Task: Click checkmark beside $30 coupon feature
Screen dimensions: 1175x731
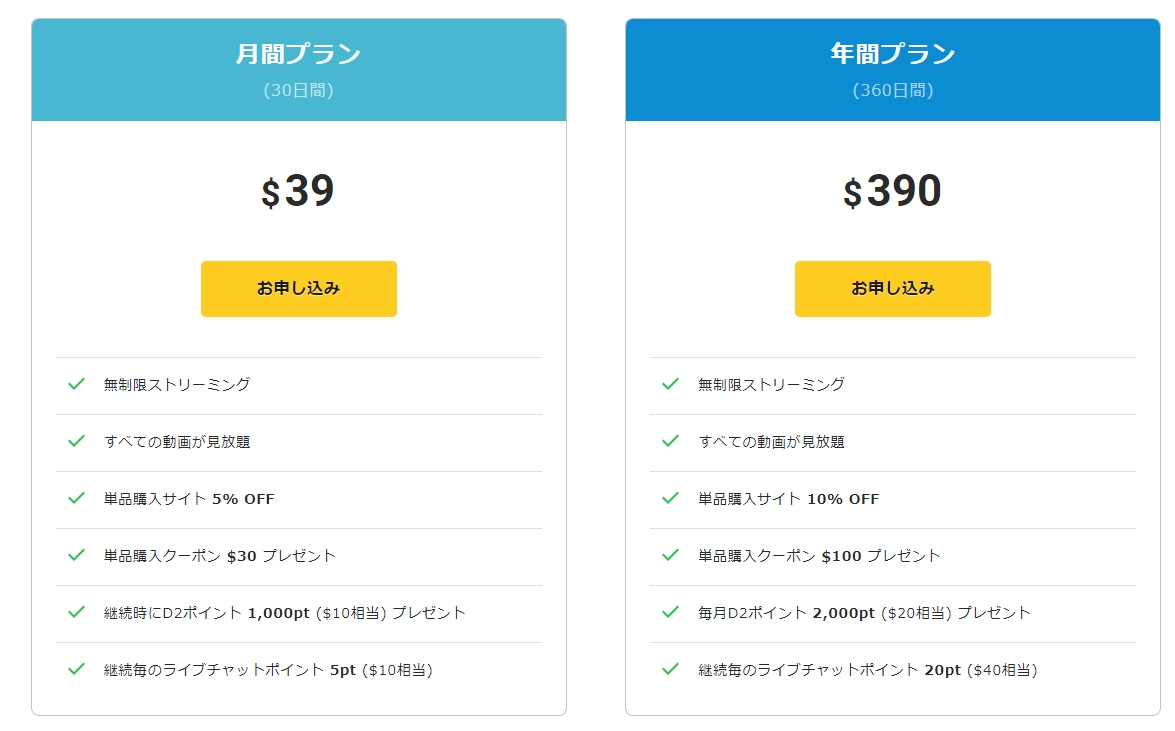Action: (76, 555)
